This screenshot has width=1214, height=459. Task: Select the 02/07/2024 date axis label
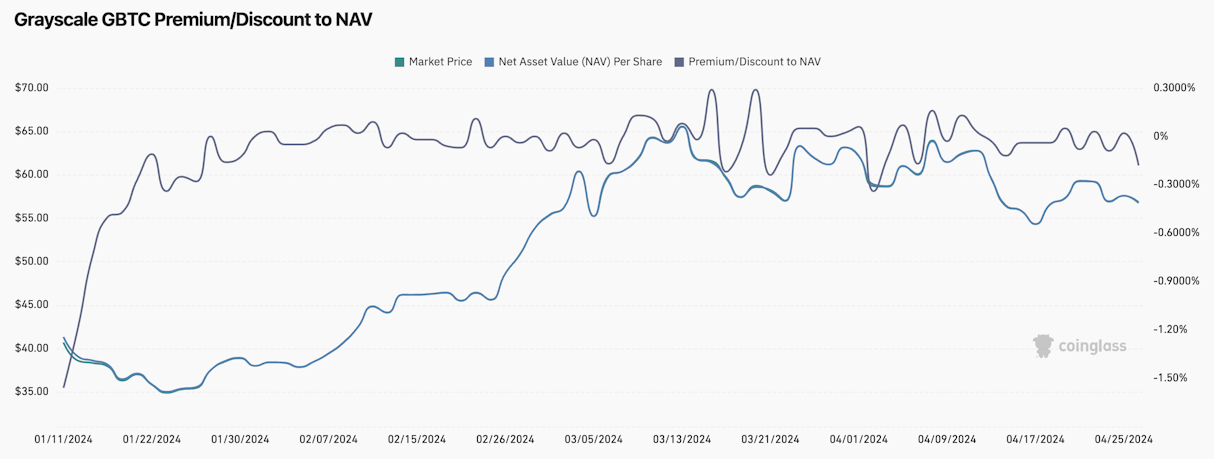click(x=328, y=439)
